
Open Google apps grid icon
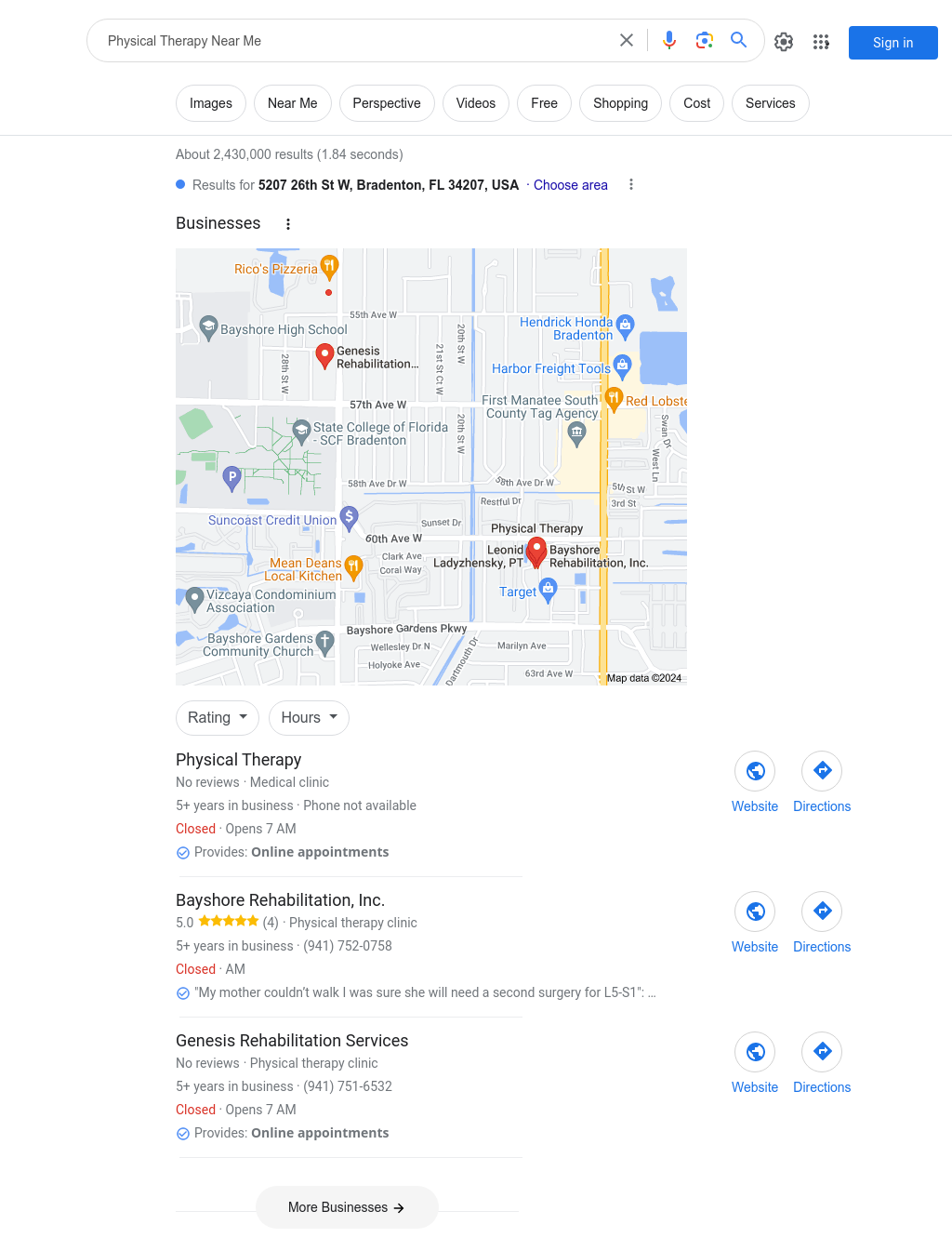point(821,42)
